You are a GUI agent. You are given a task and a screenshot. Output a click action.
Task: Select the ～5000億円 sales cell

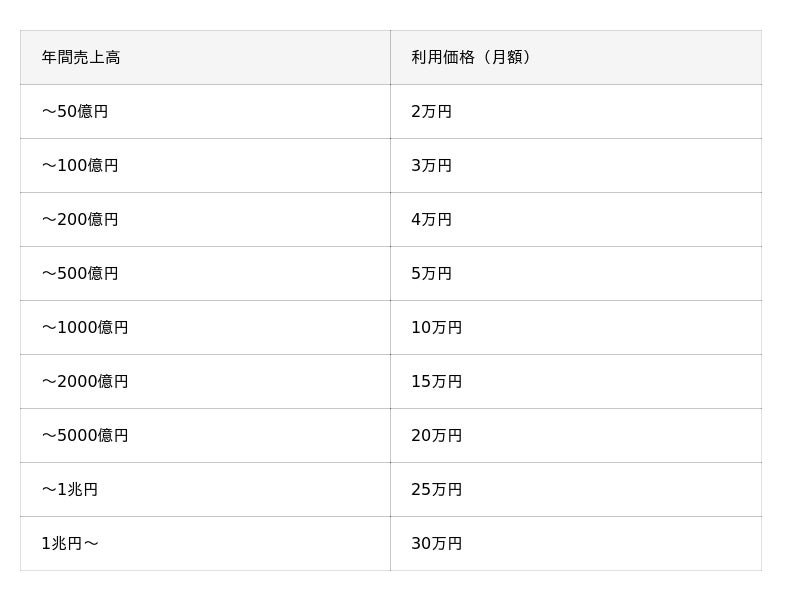pos(205,436)
